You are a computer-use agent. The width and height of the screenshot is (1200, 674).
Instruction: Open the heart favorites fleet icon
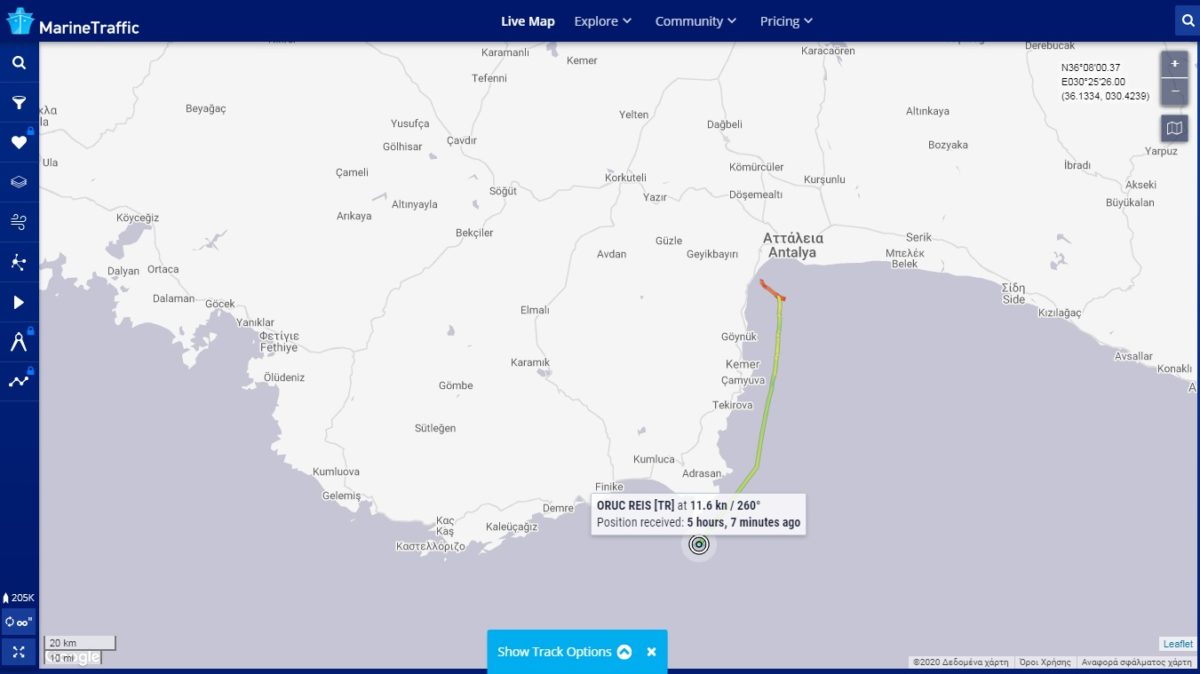(x=19, y=143)
